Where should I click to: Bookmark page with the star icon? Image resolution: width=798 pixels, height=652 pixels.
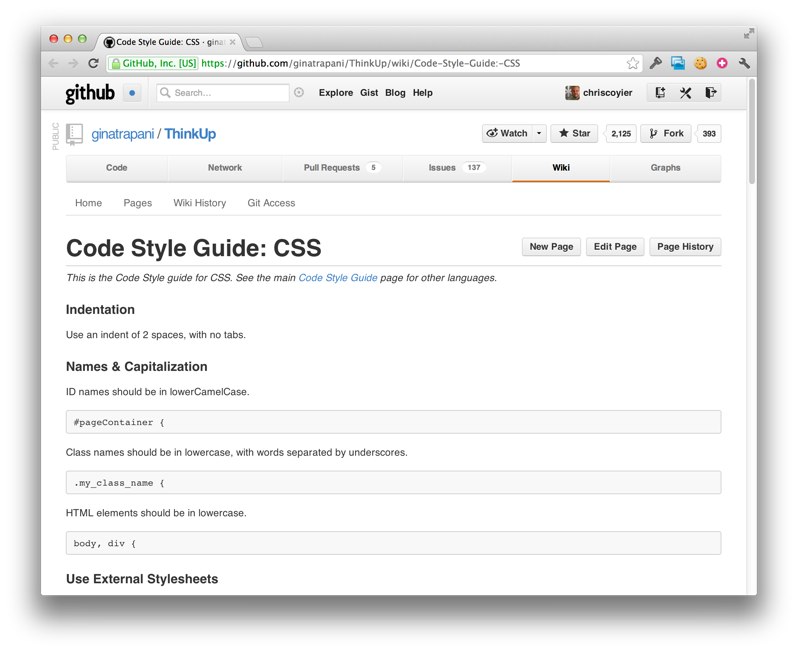(x=633, y=63)
